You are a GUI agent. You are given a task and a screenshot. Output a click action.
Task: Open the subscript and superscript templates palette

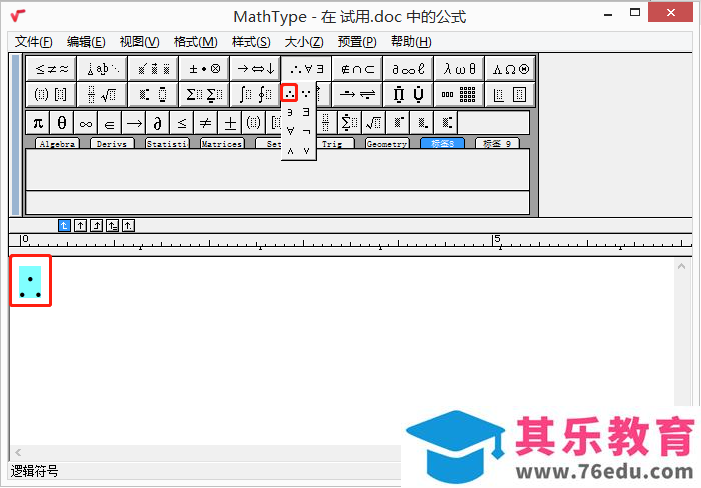pyautogui.click(x=153, y=94)
